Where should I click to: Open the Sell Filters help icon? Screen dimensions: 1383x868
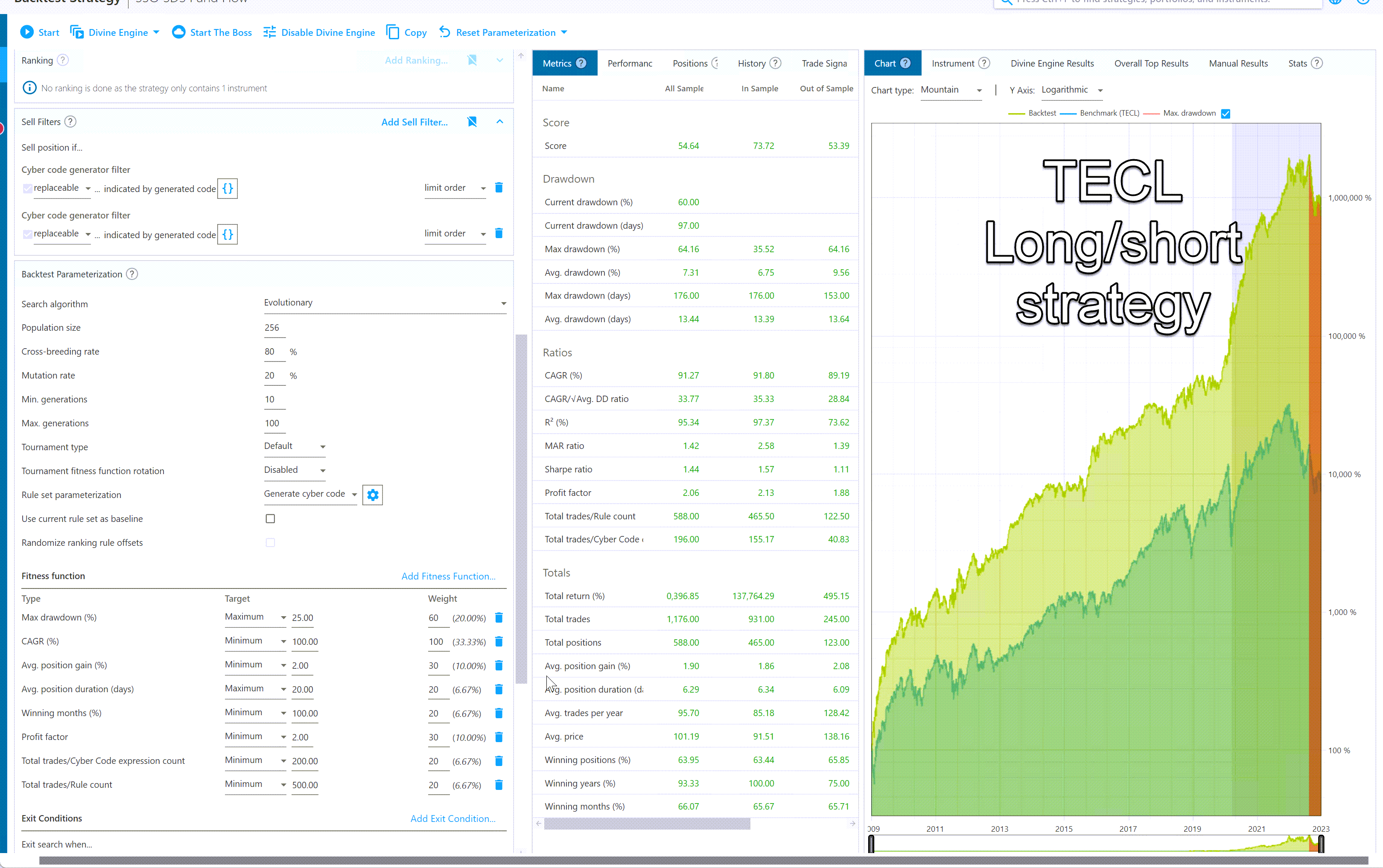click(70, 122)
